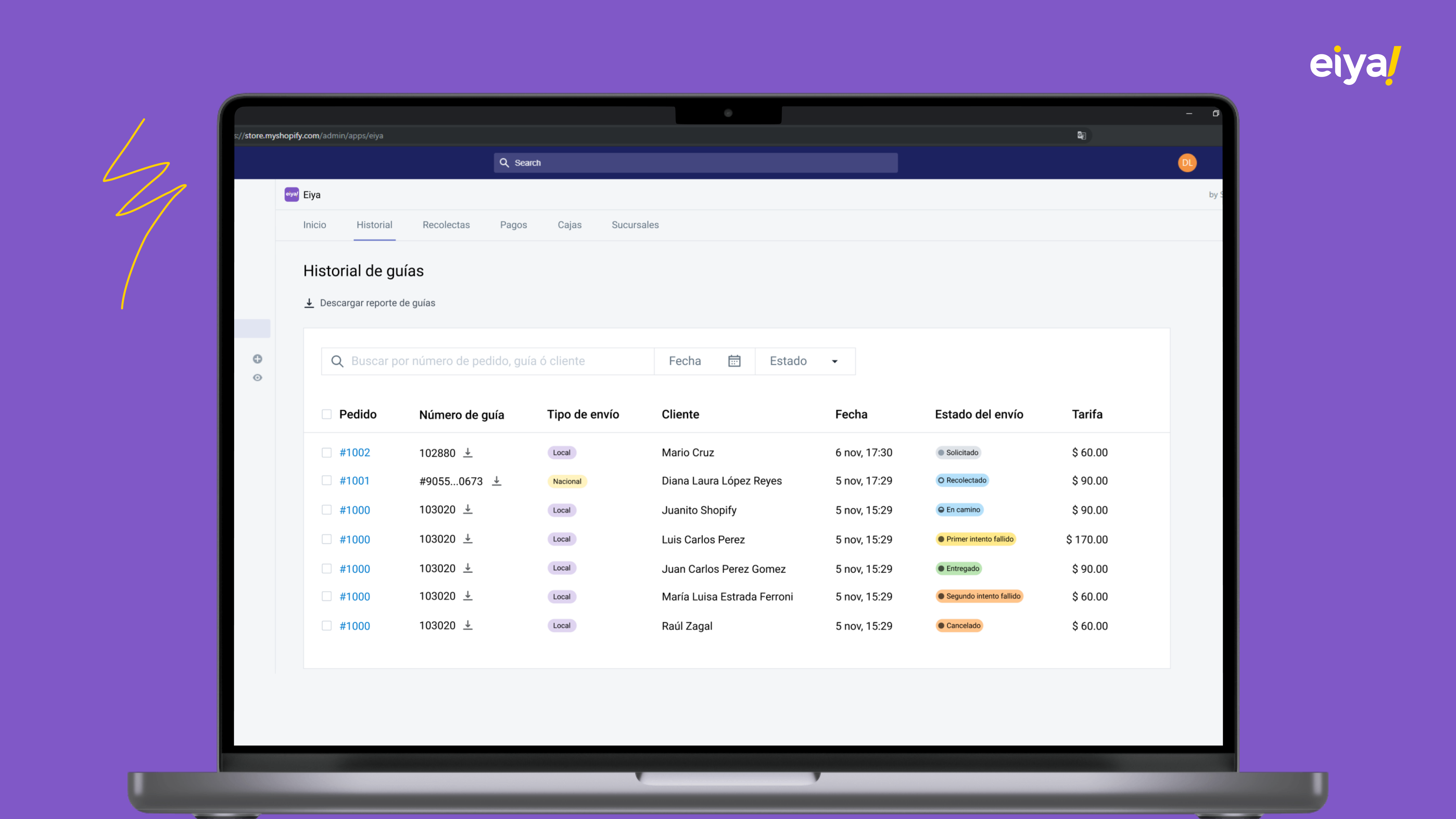The image size is (1456, 819).
Task: Download guide in María Luisa Estrada Ferroni row
Action: (x=468, y=596)
